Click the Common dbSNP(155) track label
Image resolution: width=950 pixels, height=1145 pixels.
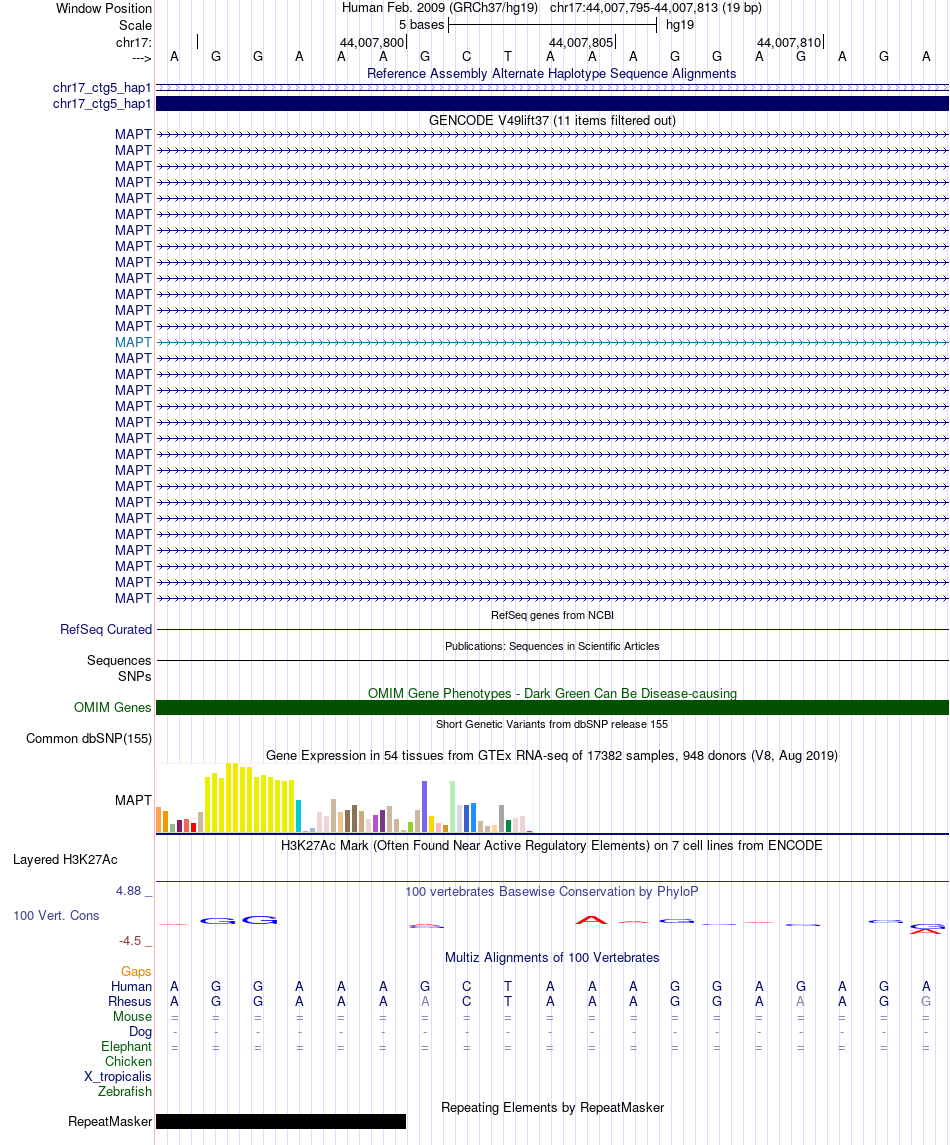click(89, 739)
